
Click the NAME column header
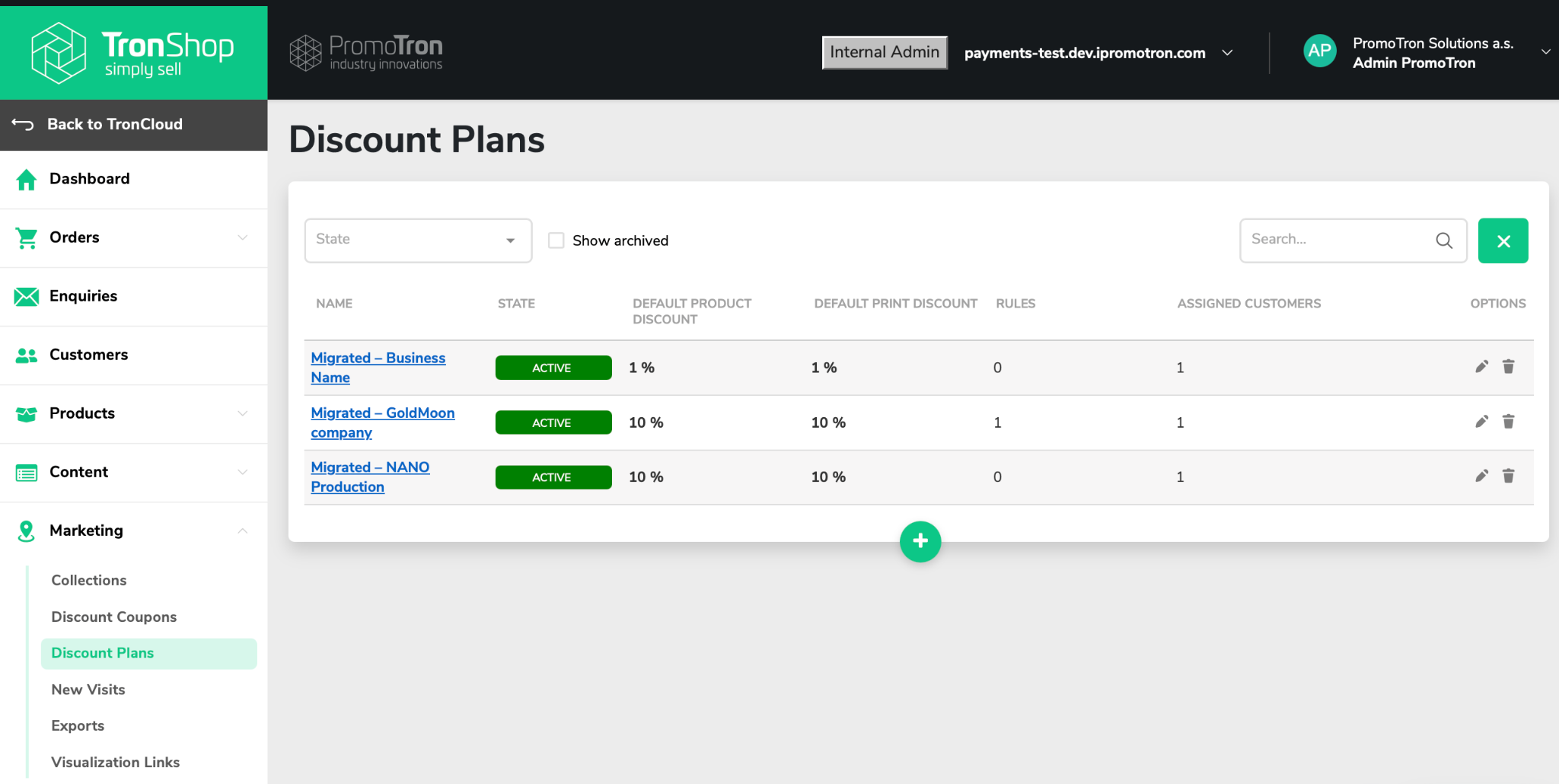click(334, 304)
